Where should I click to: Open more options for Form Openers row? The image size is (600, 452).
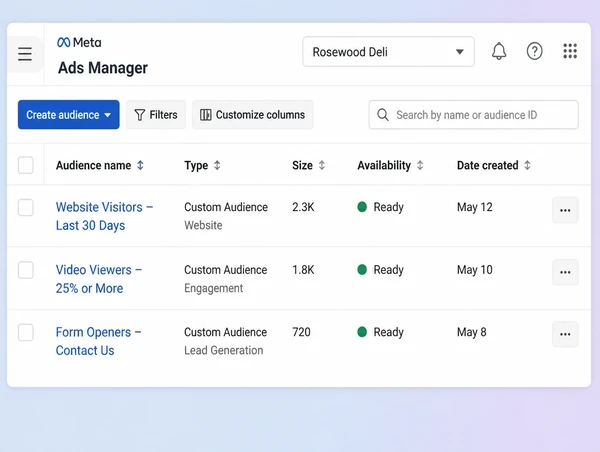[x=565, y=334]
